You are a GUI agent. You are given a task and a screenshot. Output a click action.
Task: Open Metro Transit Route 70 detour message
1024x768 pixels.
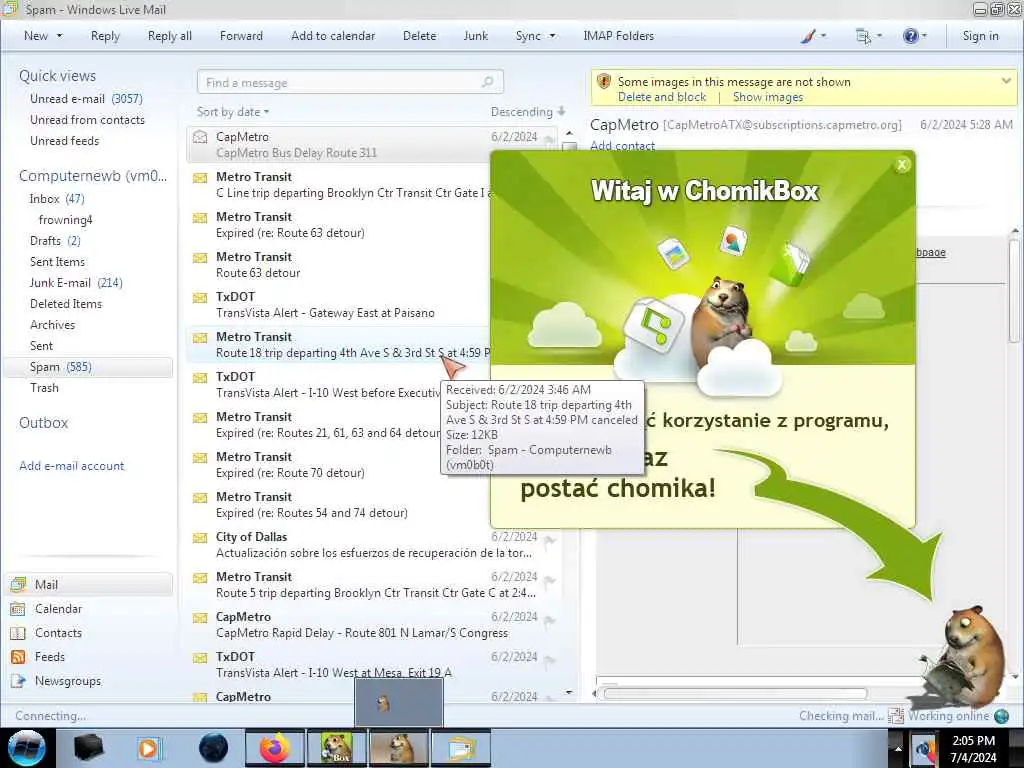pyautogui.click(x=338, y=465)
